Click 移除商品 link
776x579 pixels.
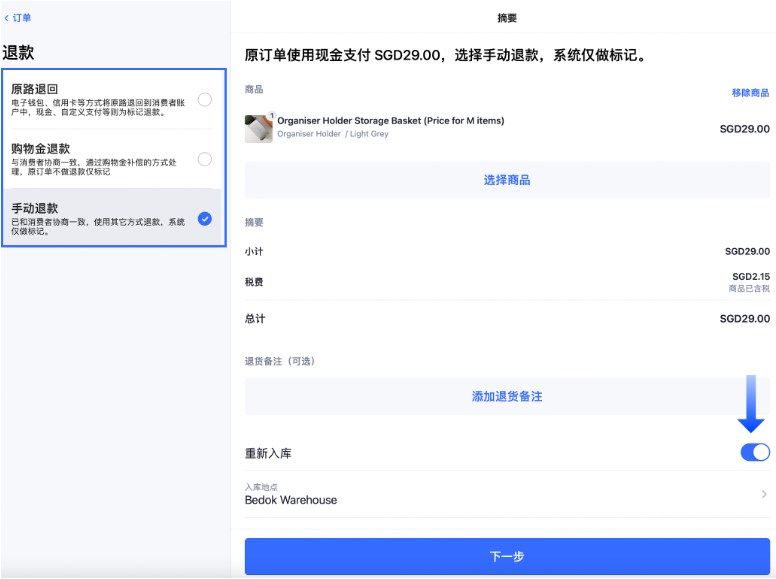click(750, 93)
